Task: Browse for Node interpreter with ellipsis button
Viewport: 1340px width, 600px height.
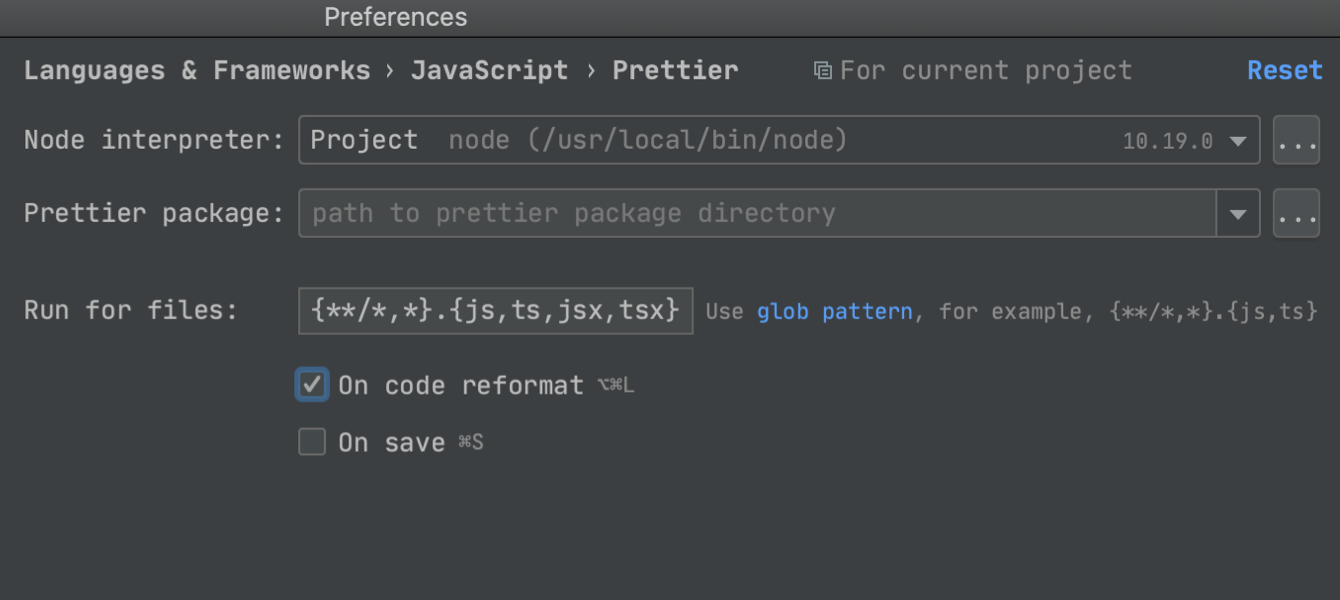Action: (x=1296, y=141)
